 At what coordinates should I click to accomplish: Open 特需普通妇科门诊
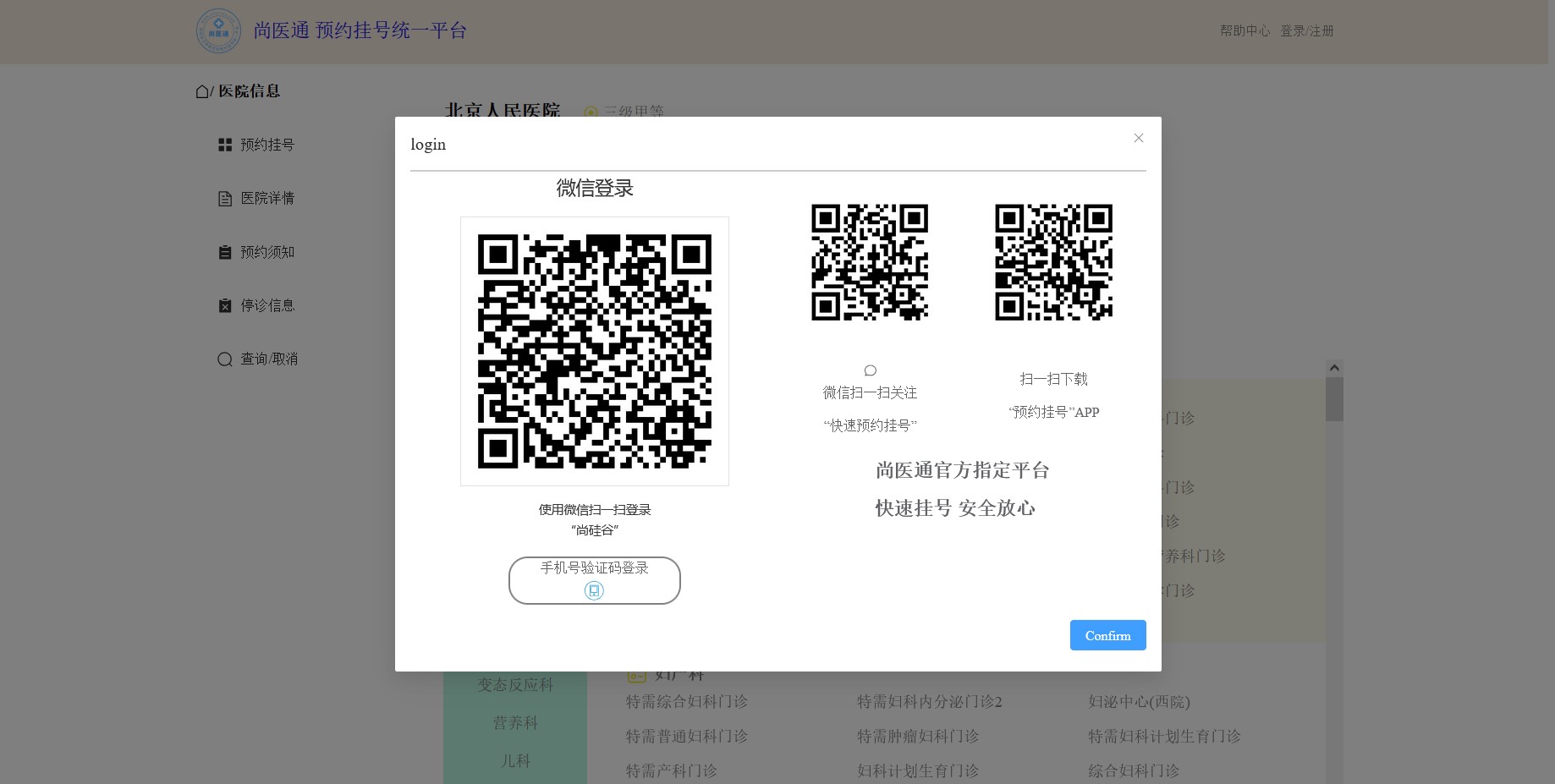[687, 736]
